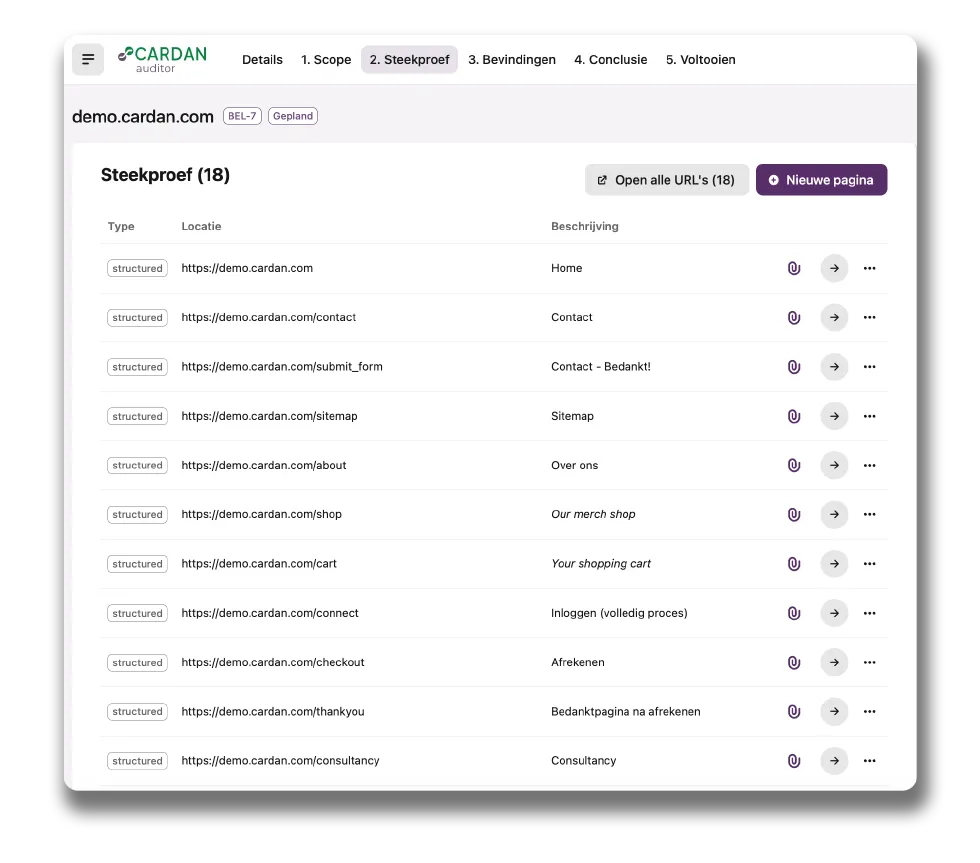Click the arrow button in the shopping cart row

834,564
